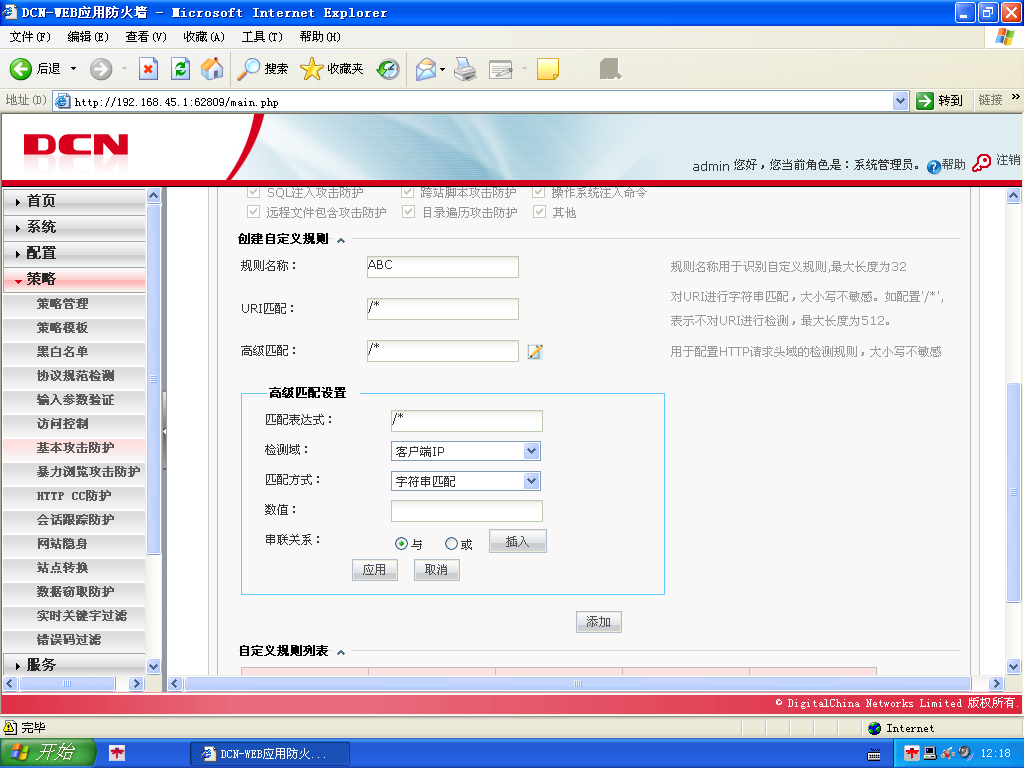Click the 应用 button
This screenshot has height=768, width=1024.
point(374,569)
